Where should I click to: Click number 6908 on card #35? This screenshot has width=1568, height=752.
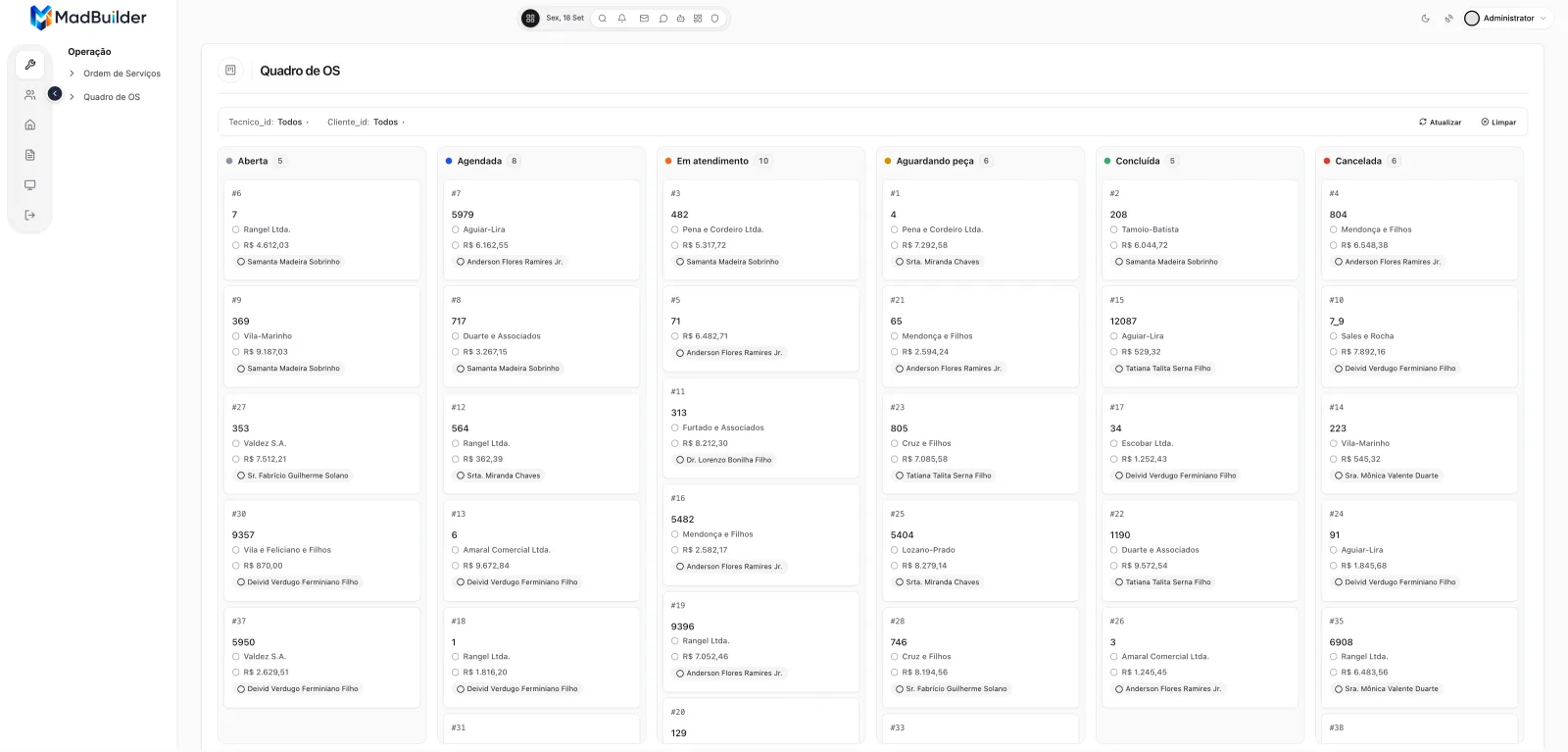[1341, 642]
